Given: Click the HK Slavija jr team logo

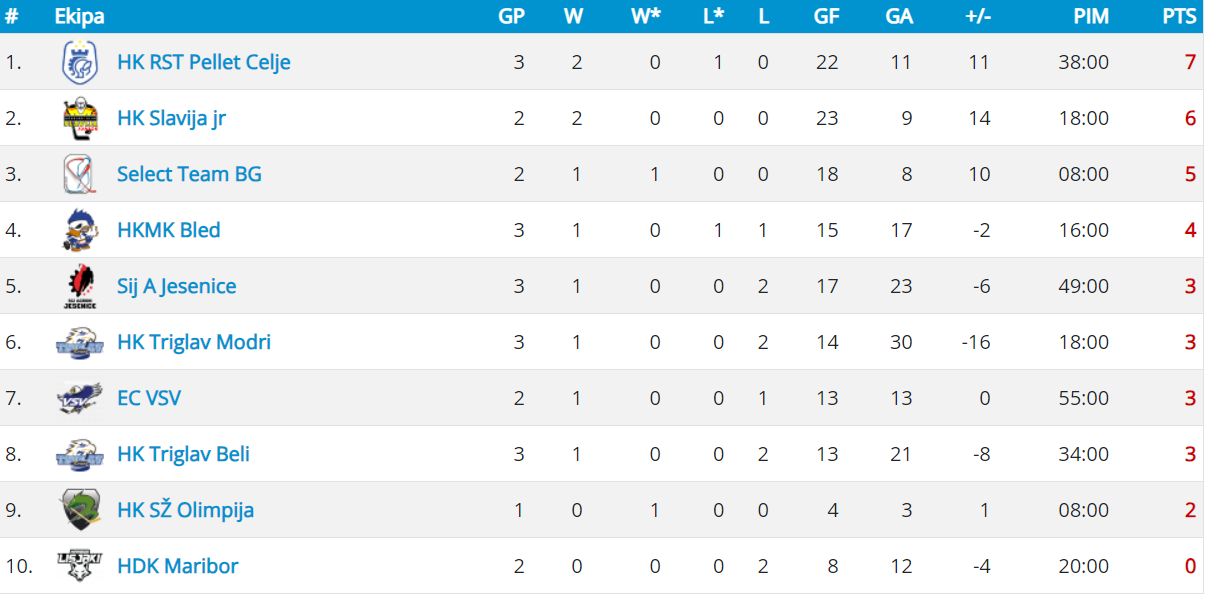Looking at the screenshot, I should (80, 118).
